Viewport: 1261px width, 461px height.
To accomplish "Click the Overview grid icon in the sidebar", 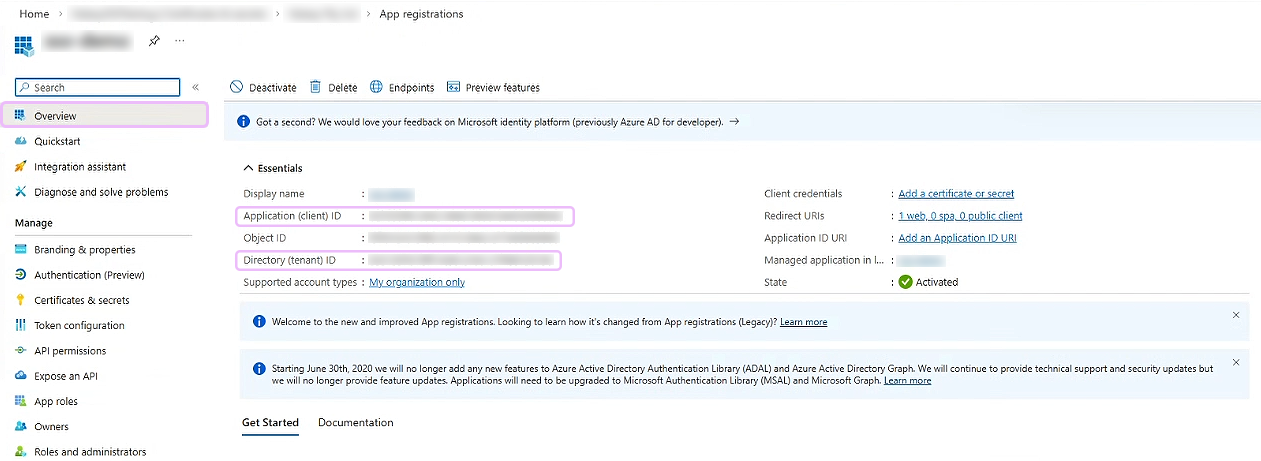I will 20,116.
